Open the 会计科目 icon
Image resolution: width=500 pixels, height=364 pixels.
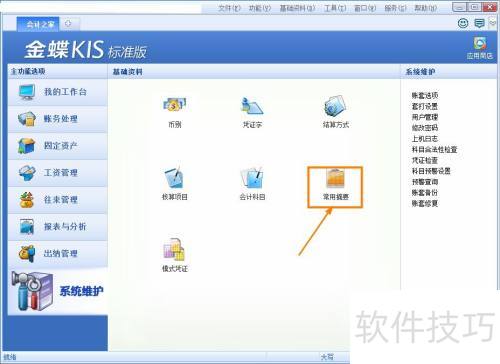252,184
